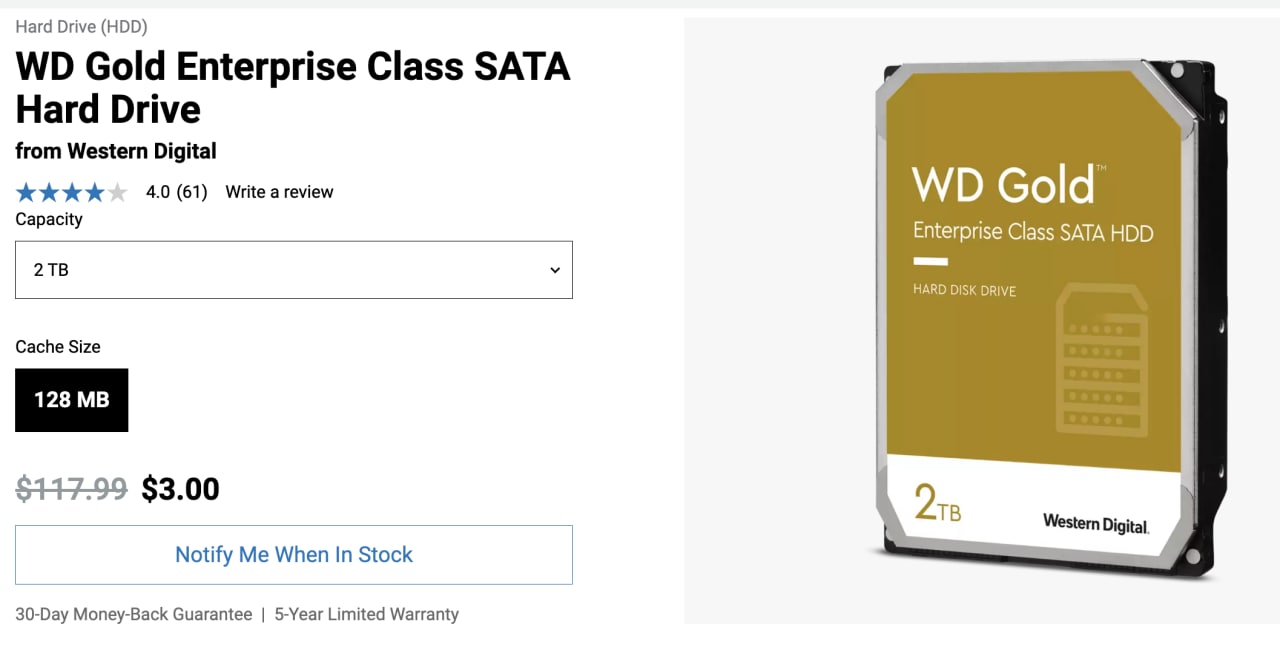Click Notify Me When In Stock button

[294, 555]
